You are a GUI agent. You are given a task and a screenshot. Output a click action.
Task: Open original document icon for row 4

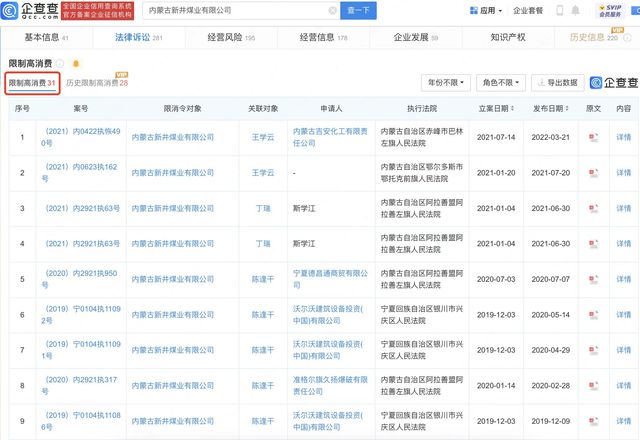[x=593, y=244]
